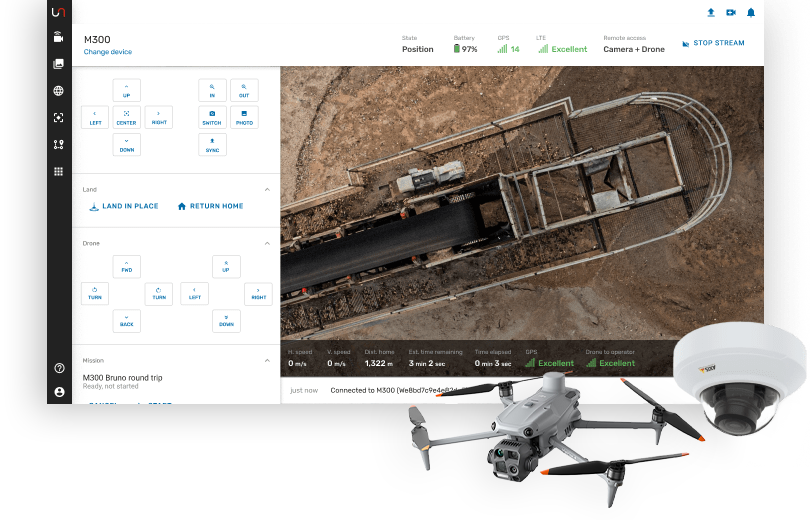Viewport: 810px width, 520px height.
Task: Open the route waypoints icon in sidebar
Action: pyautogui.click(x=58, y=145)
